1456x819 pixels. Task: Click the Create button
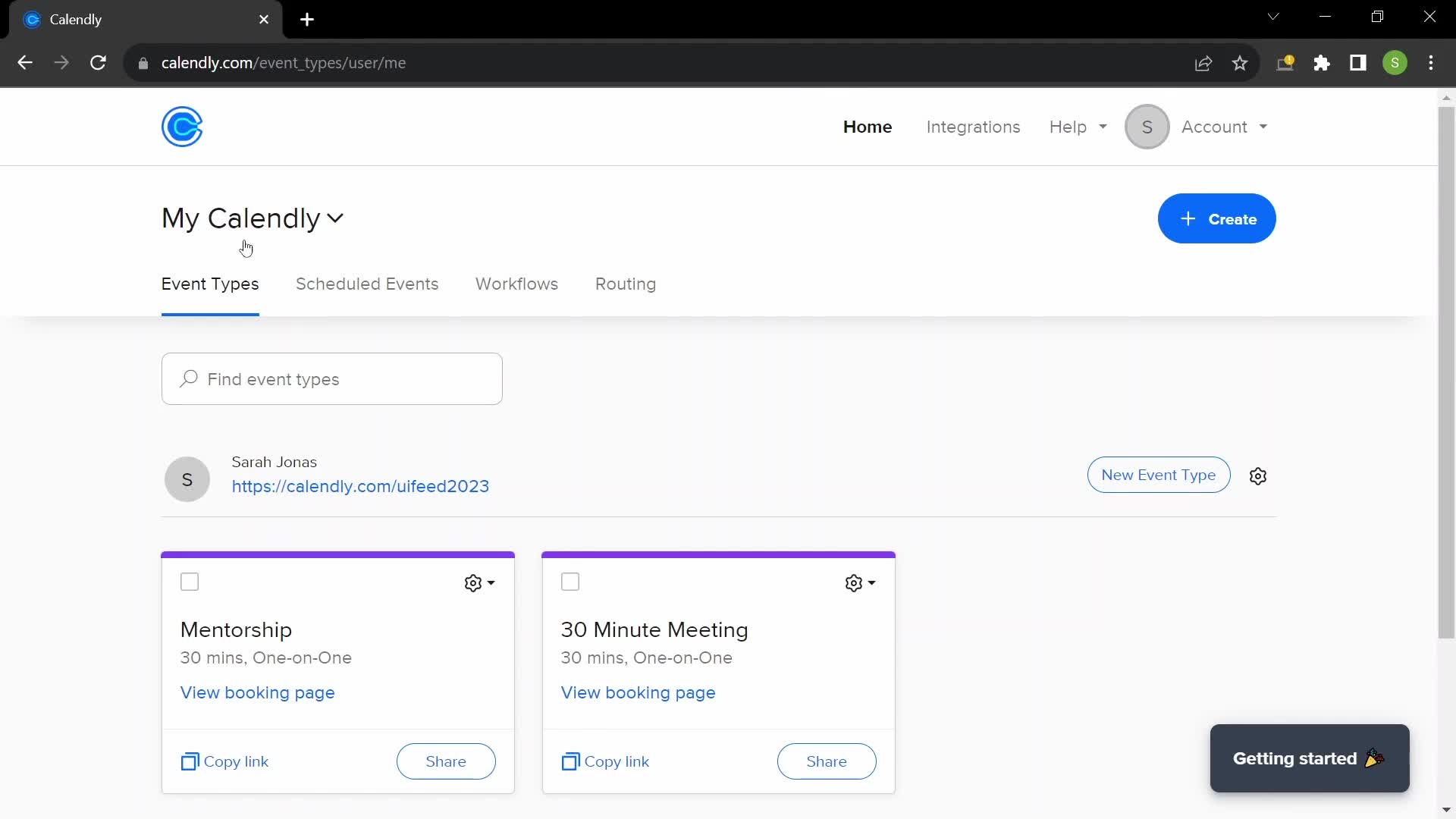[x=1216, y=218]
